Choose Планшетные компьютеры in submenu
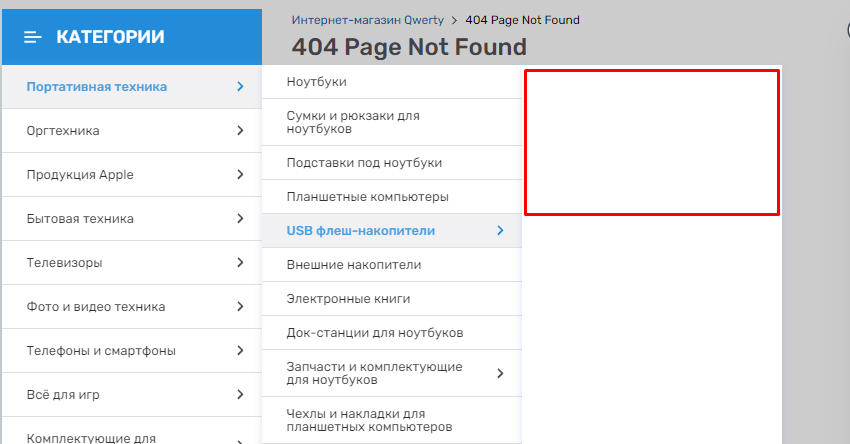Viewport: 850px width, 444px height. click(367, 197)
